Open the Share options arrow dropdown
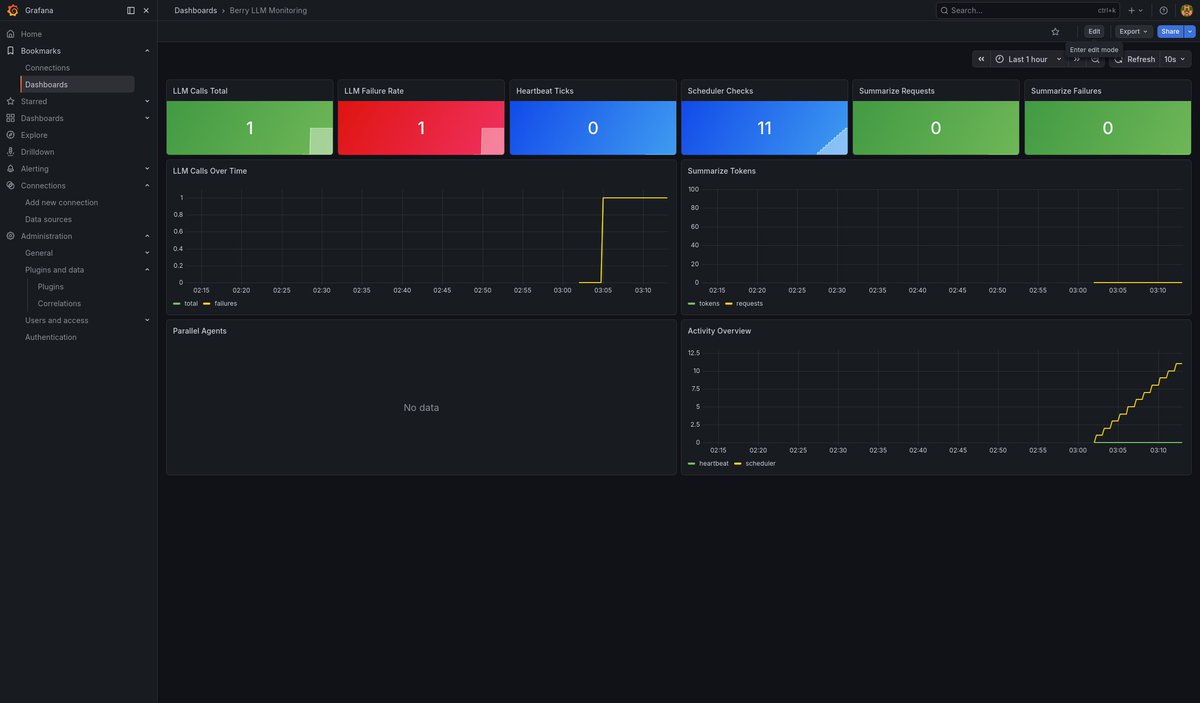 point(1190,31)
